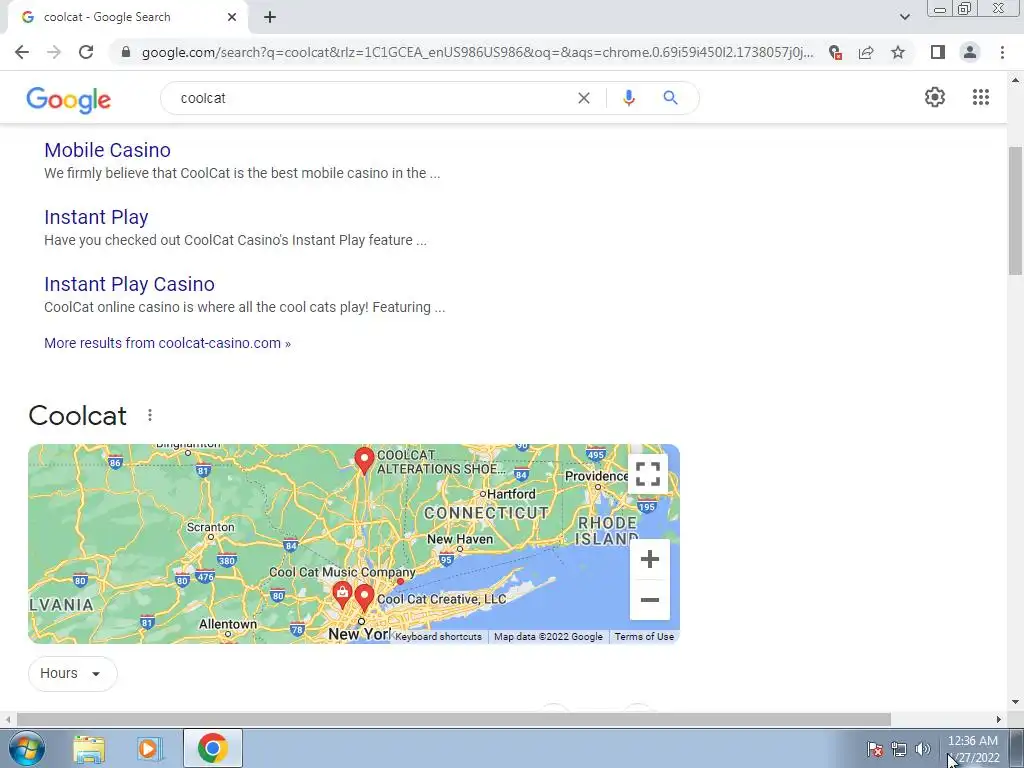The image size is (1024, 768).
Task: Bookmark this page with the star
Action: point(898,52)
